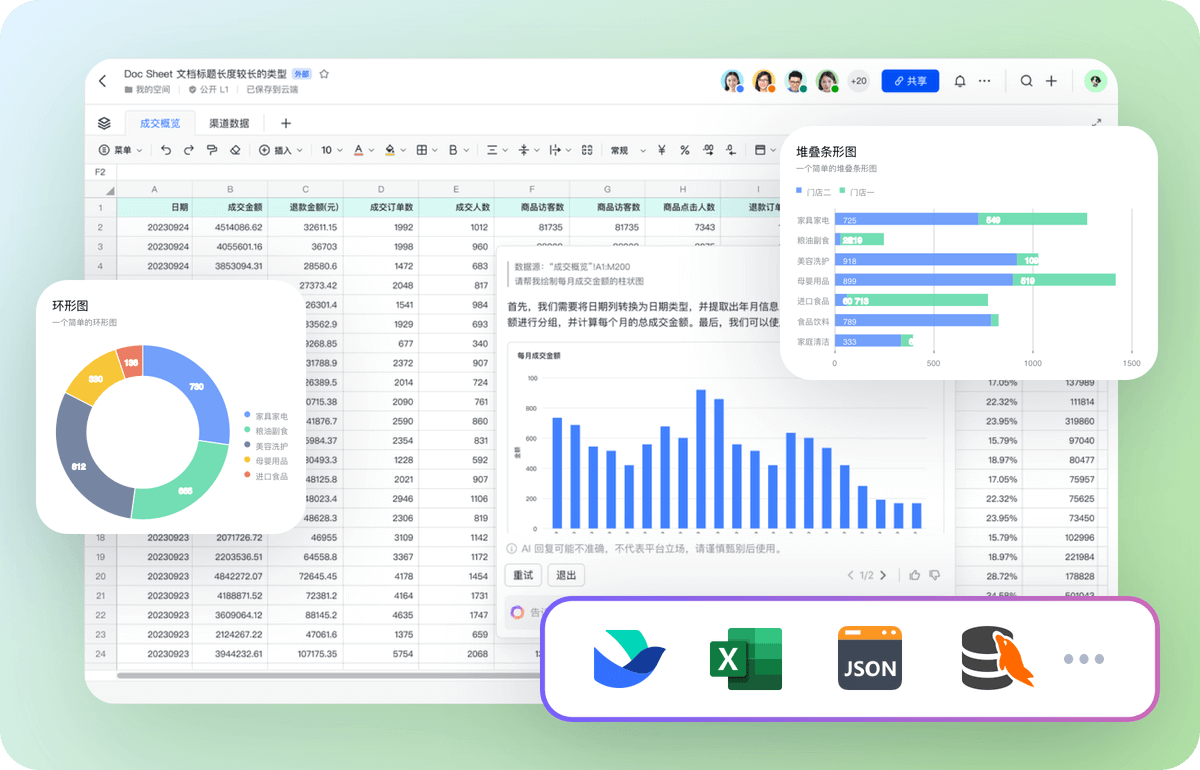
Task: Open the font color picker
Action: (x=361, y=150)
